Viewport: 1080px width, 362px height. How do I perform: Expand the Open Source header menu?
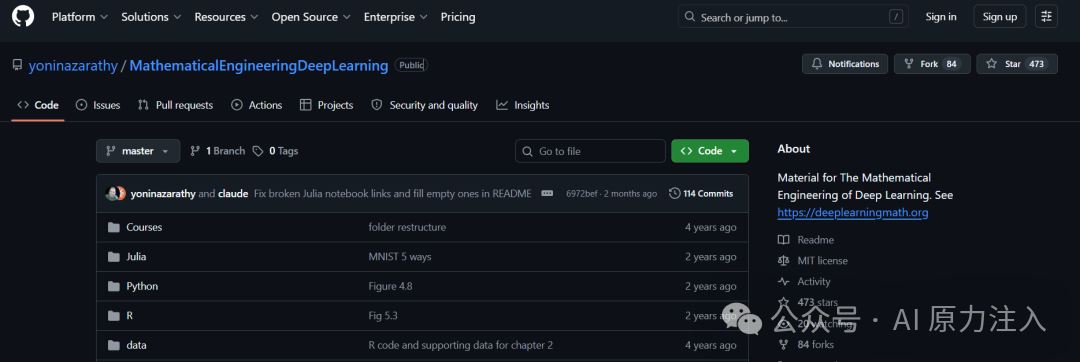click(310, 17)
